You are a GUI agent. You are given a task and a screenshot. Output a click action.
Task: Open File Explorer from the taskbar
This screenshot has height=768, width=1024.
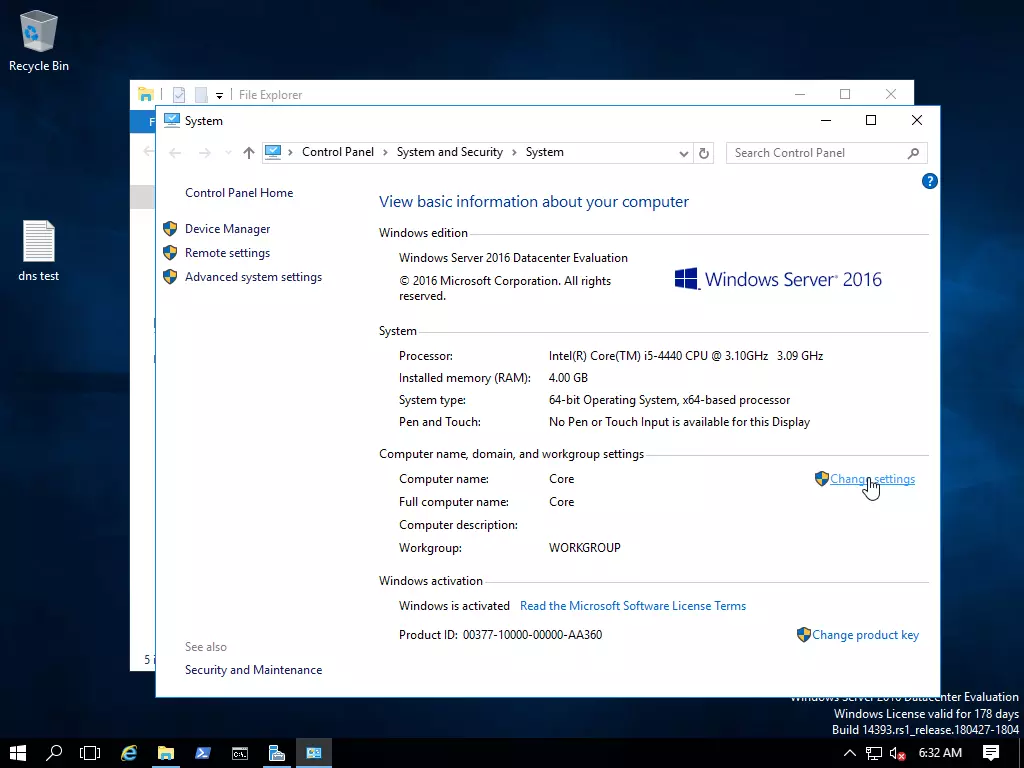pyautogui.click(x=166, y=753)
